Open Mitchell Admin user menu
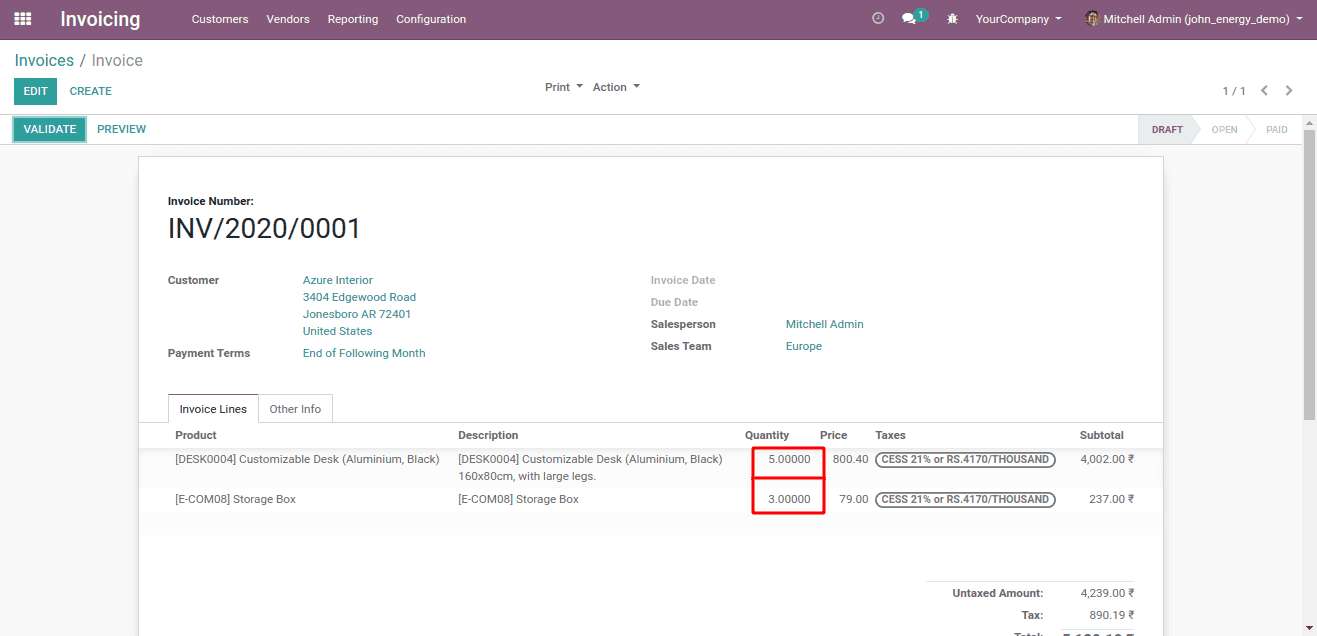1317x636 pixels. pos(1194,19)
